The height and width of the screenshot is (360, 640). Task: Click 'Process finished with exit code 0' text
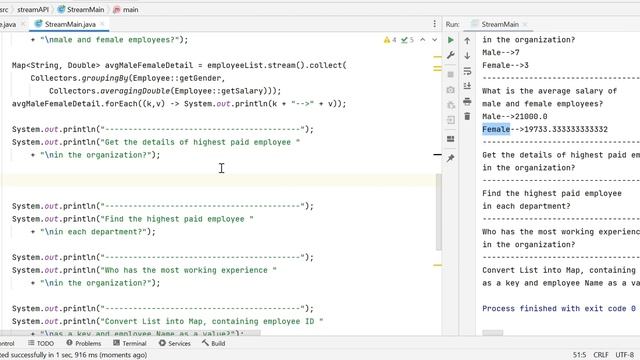(559, 309)
